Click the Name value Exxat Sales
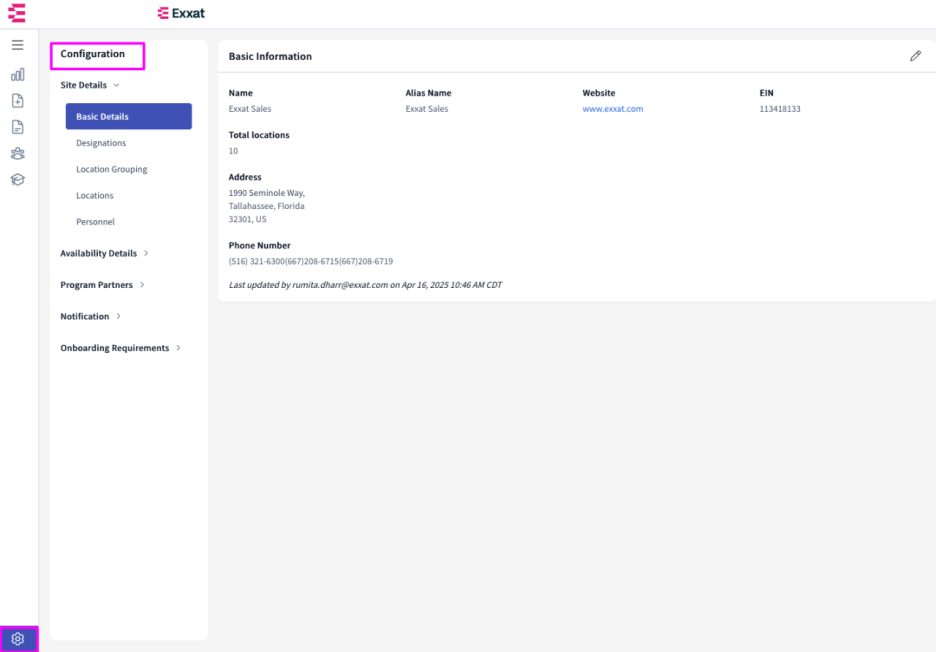Image resolution: width=936 pixels, height=652 pixels. point(250,109)
